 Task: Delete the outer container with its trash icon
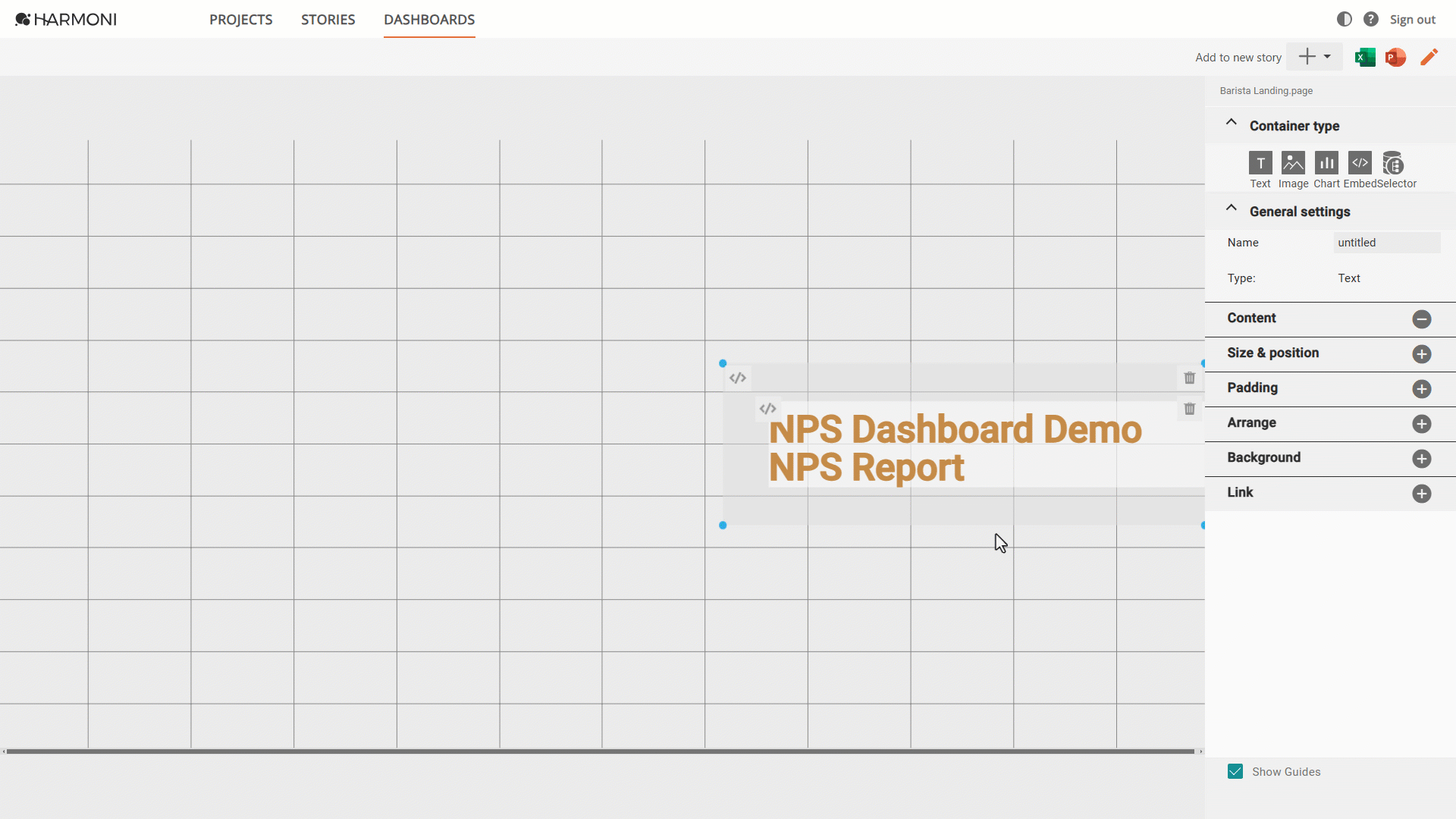click(1189, 378)
